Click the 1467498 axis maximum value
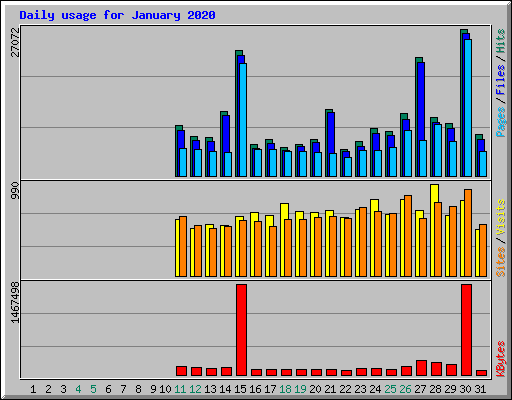The width and height of the screenshot is (512, 400). pyautogui.click(x=15, y=302)
